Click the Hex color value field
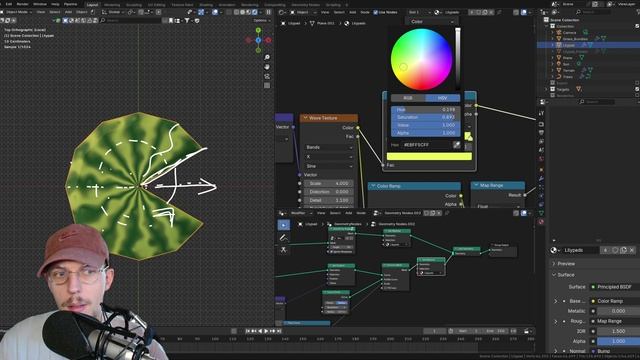 click(x=427, y=145)
